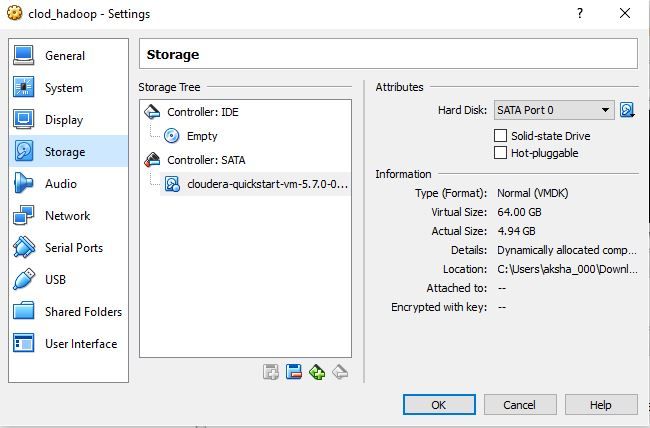Open the System settings category

(63, 88)
